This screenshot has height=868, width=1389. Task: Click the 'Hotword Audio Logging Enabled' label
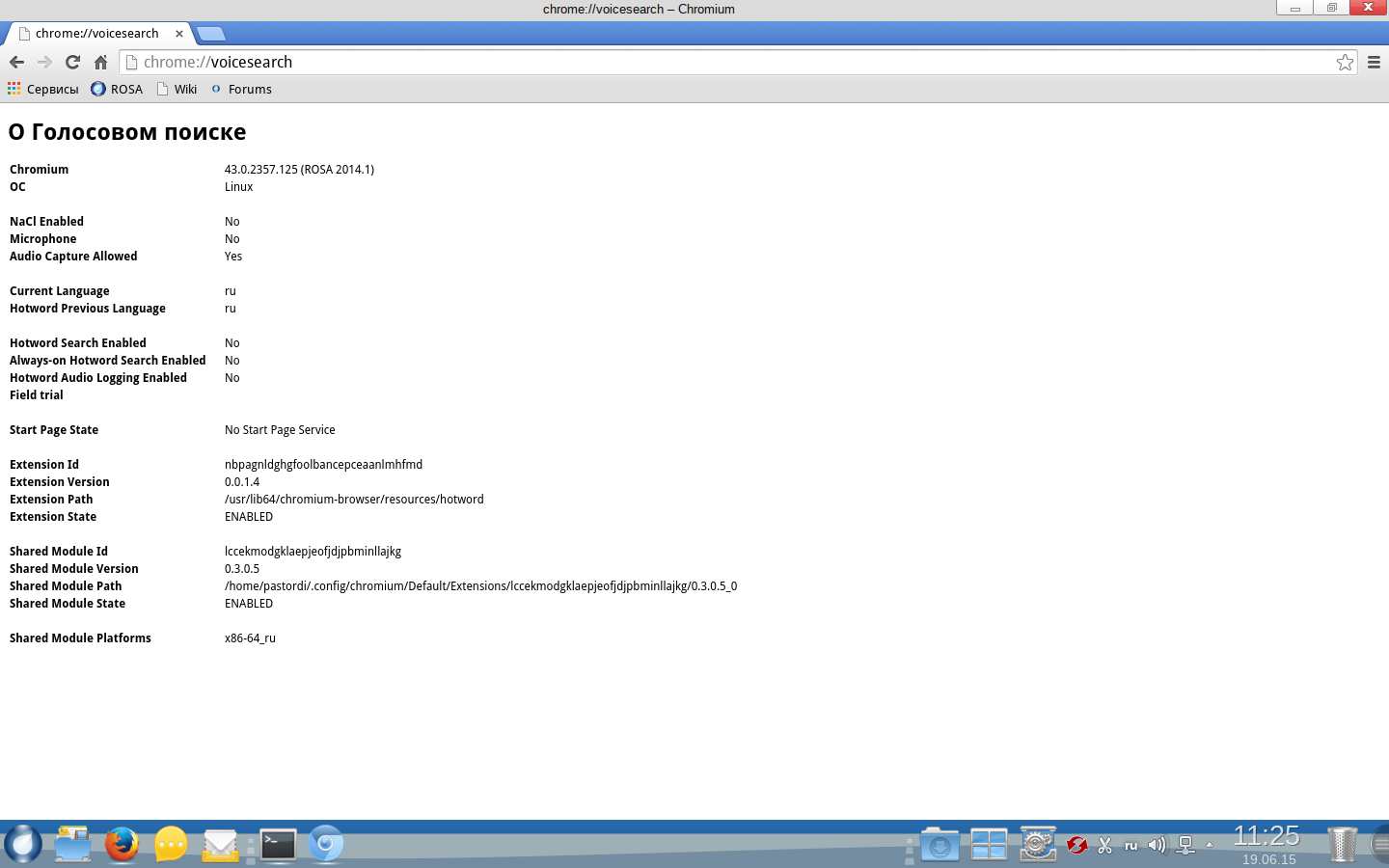pos(98,378)
